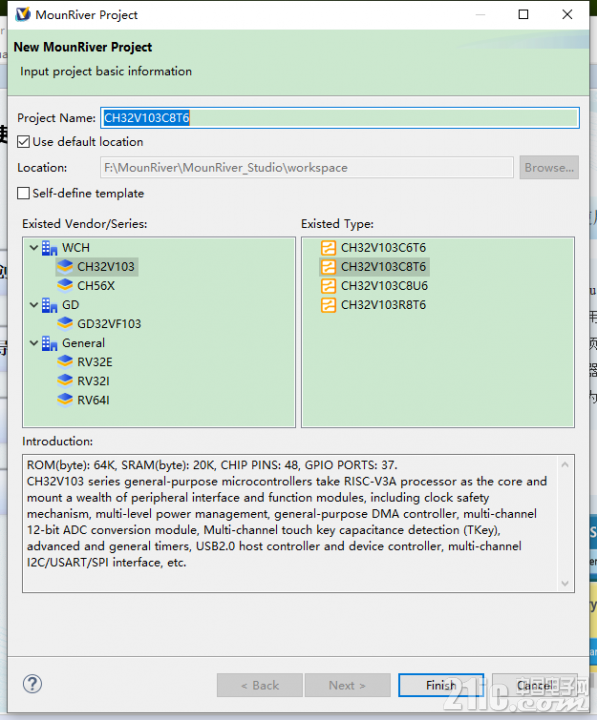597x720 pixels.
Task: Select RV64I in the vendor tree
Action: [x=93, y=400]
